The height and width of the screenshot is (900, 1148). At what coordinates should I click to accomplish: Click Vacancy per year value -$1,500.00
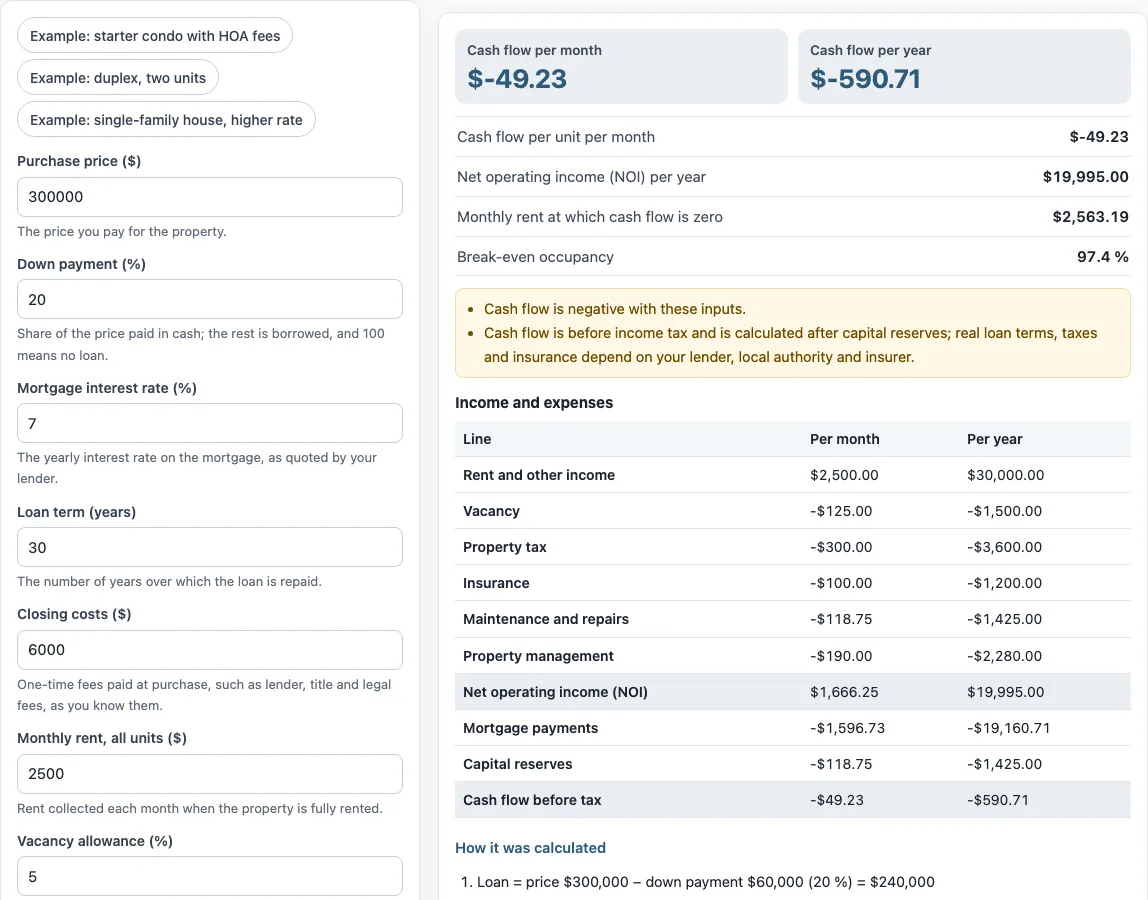click(1004, 511)
